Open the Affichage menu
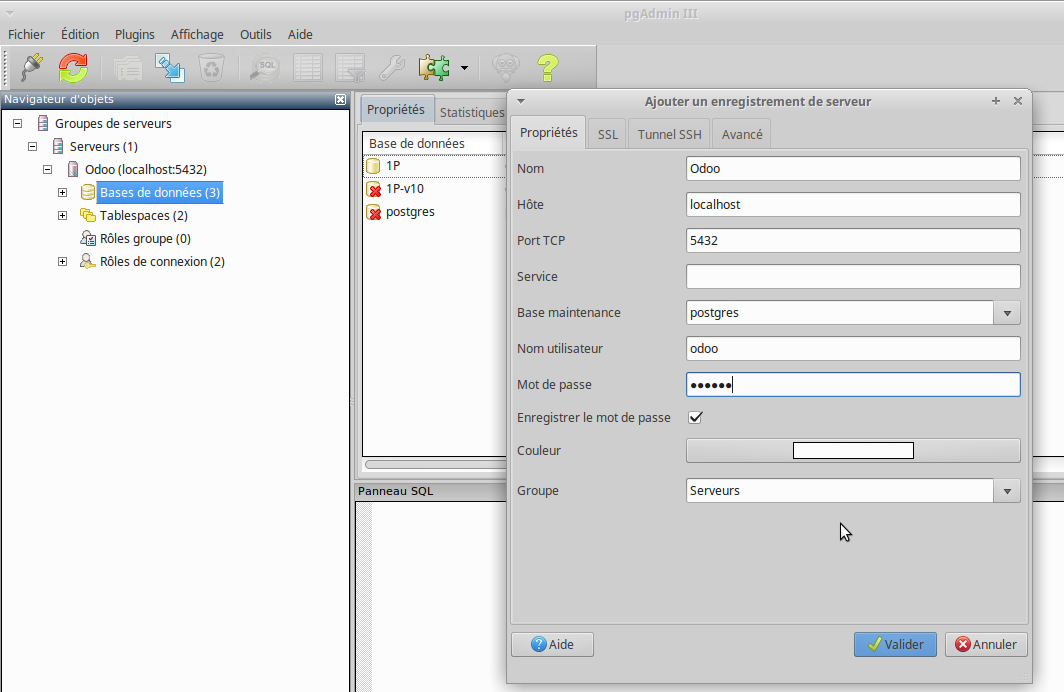This screenshot has height=692, width=1064. [x=197, y=35]
